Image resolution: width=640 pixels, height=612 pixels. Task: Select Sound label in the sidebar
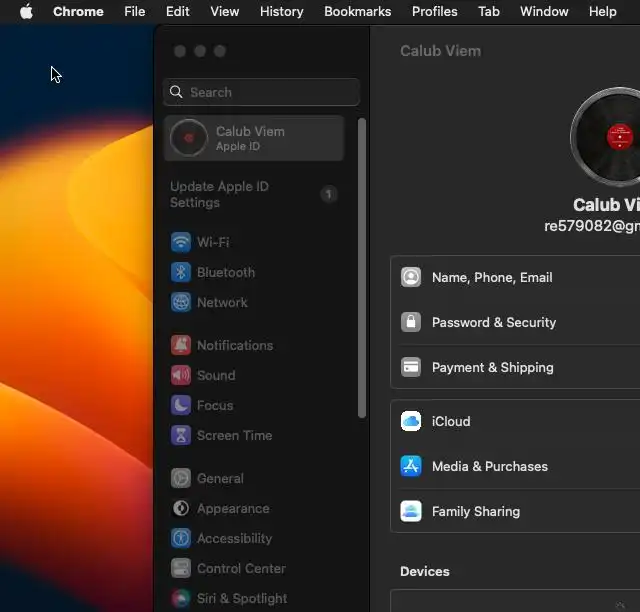tap(216, 375)
